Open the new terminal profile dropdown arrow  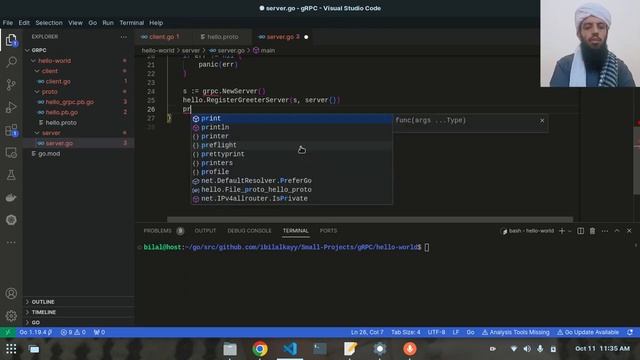pos(570,231)
